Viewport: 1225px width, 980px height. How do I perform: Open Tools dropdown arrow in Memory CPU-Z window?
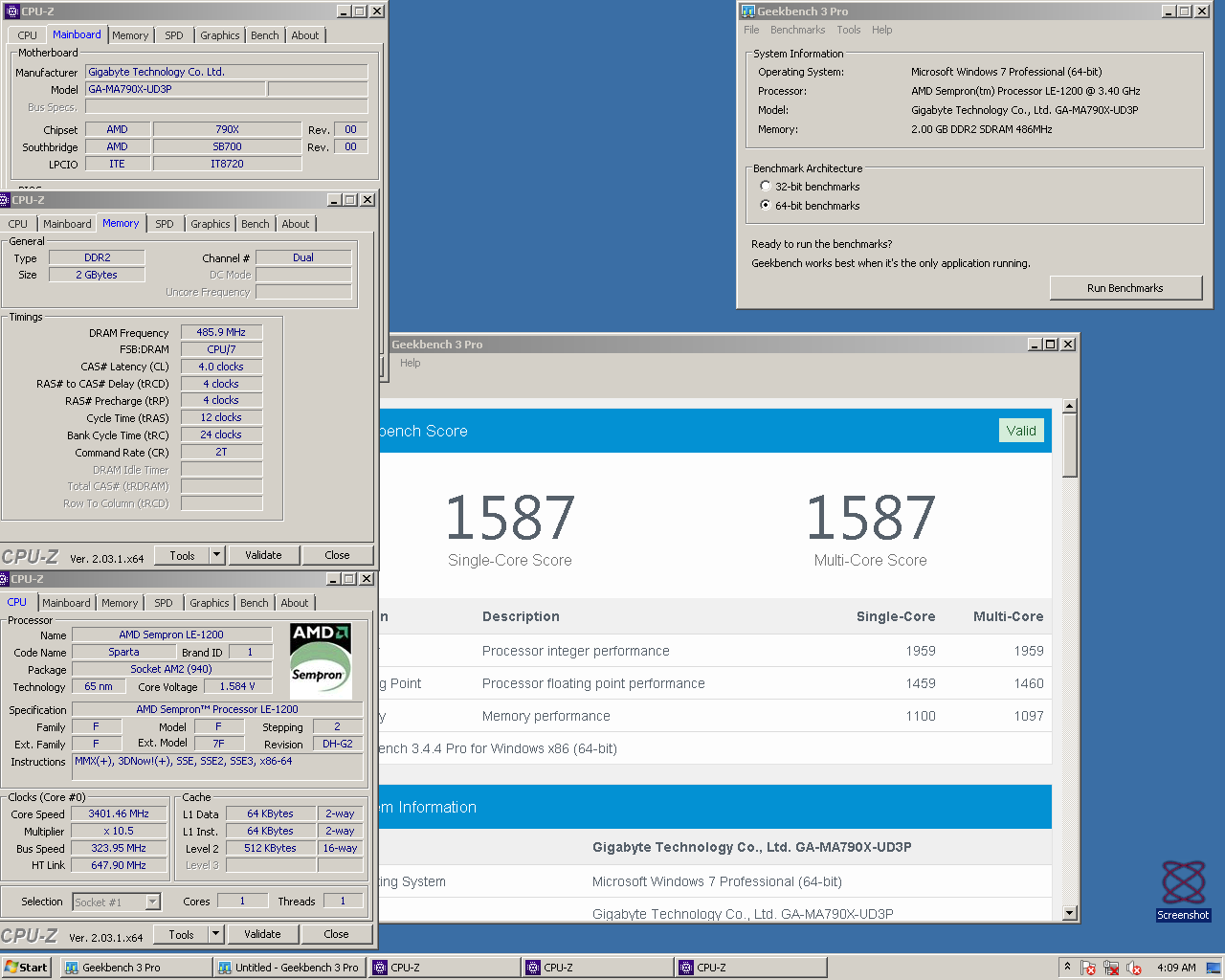[217, 555]
